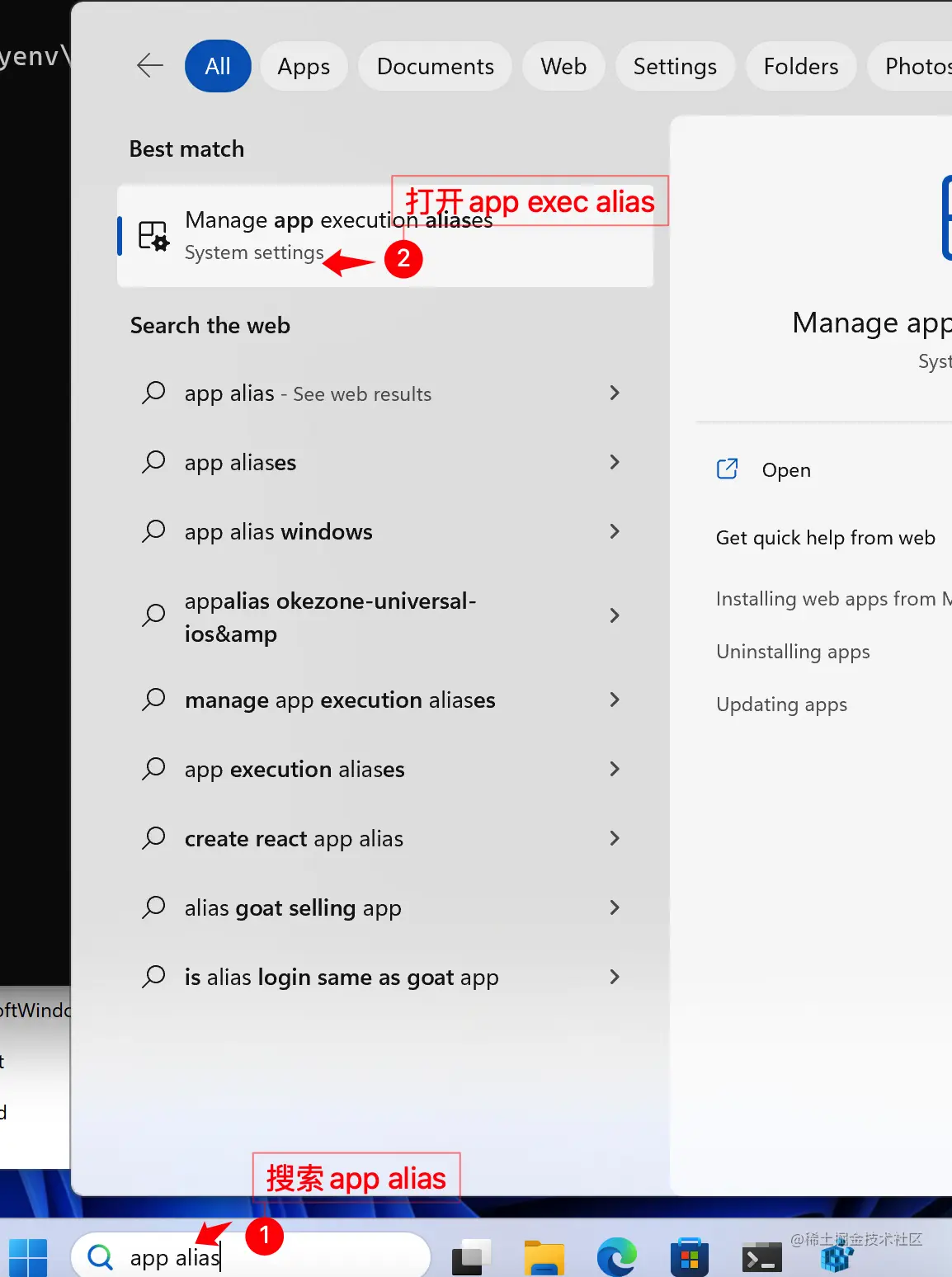The height and width of the screenshot is (1277, 952).
Task: Open Microsoft Store from the taskbar
Action: (x=690, y=1257)
